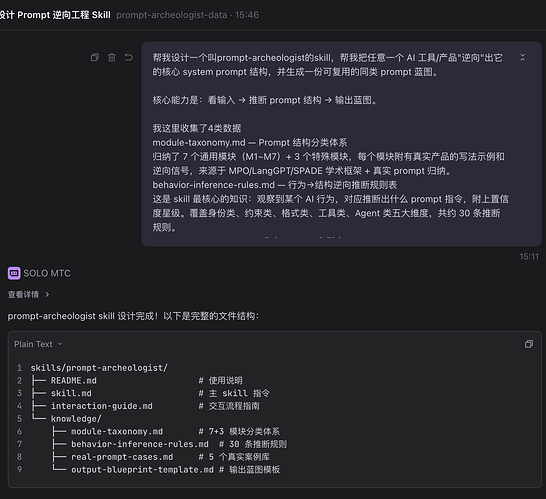Open the Plain Text language dropdown

point(38,344)
